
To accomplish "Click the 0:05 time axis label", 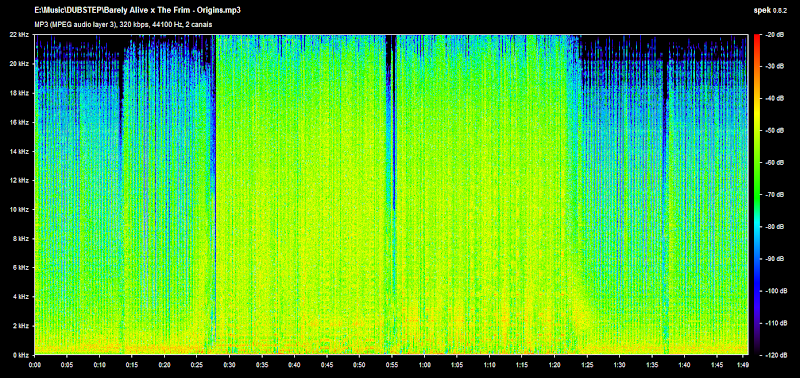I will click(x=67, y=365).
